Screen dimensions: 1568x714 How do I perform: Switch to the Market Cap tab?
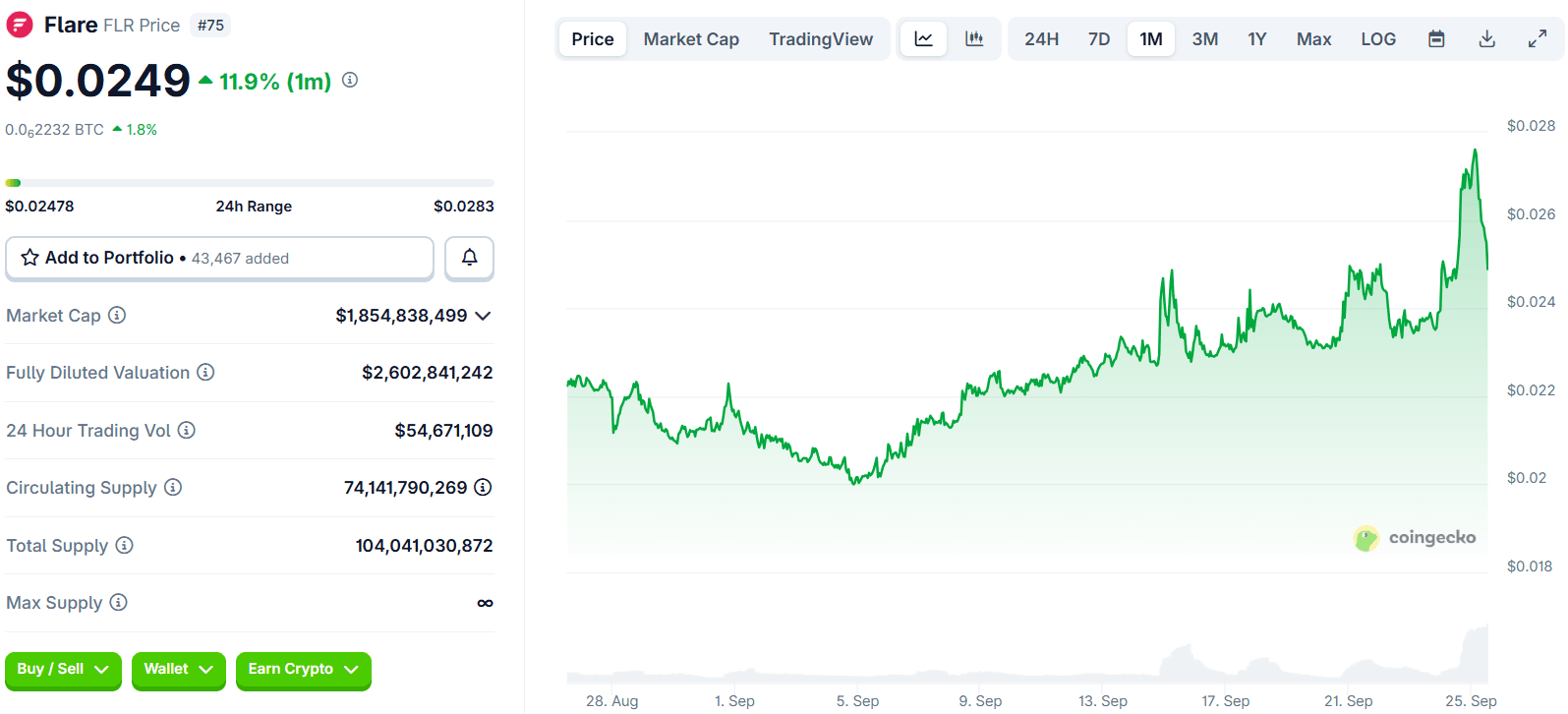point(691,39)
